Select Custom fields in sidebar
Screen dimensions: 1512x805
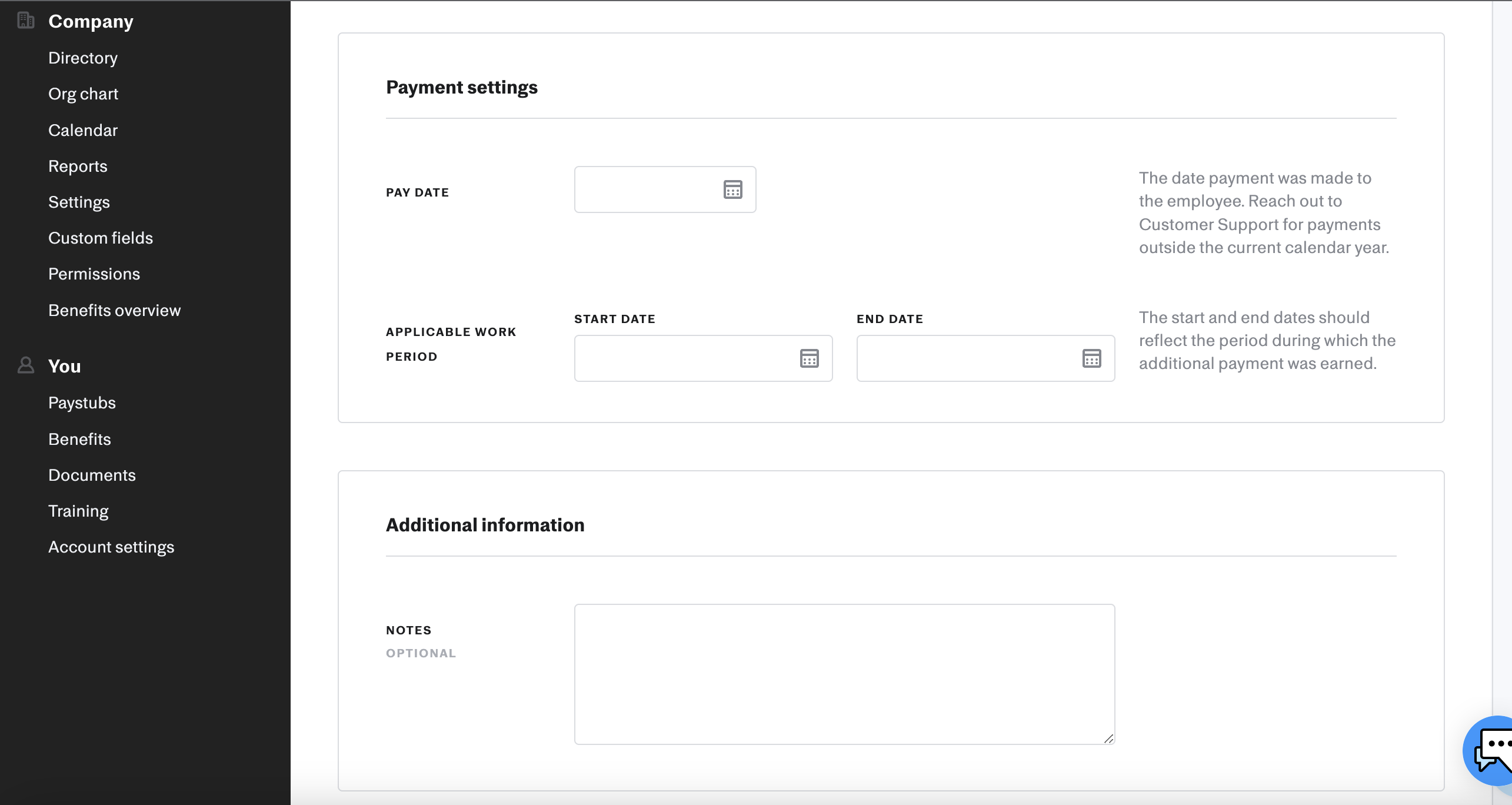point(101,238)
